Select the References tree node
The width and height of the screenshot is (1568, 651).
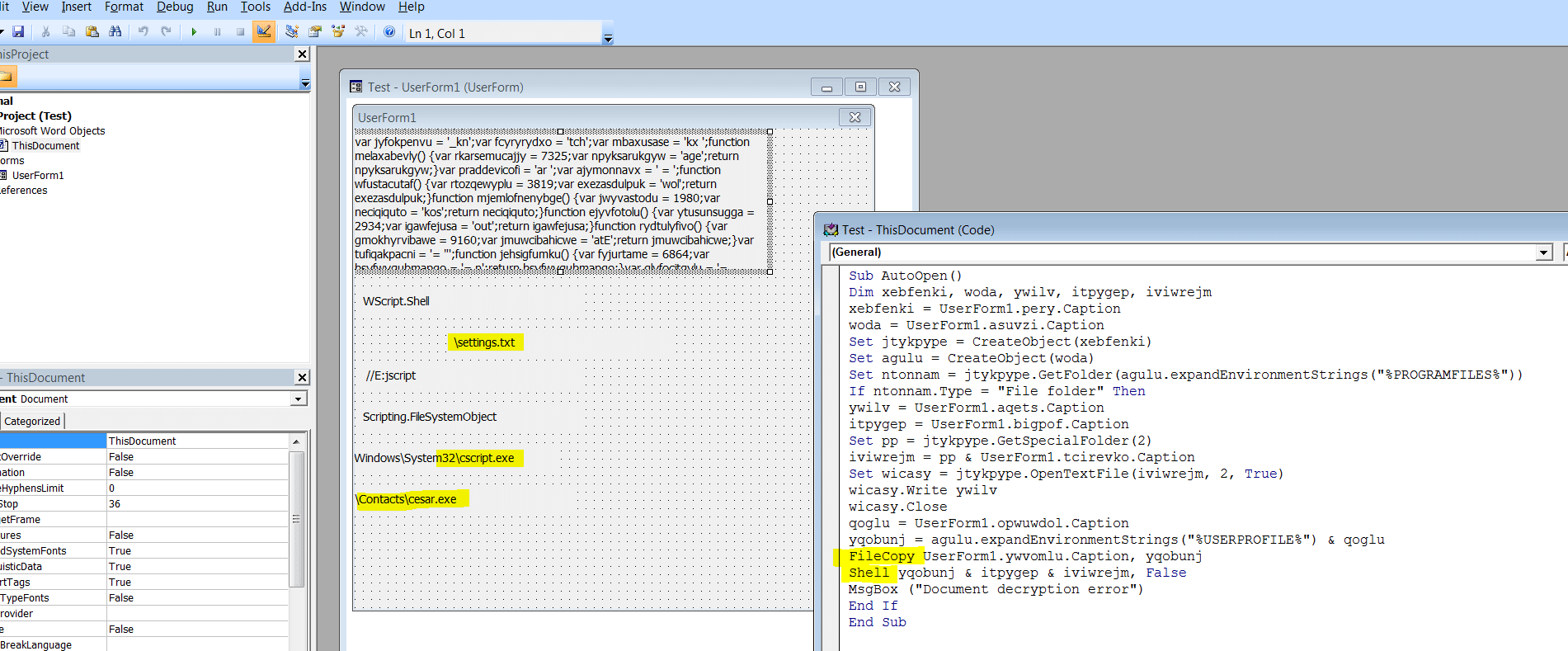point(24,190)
